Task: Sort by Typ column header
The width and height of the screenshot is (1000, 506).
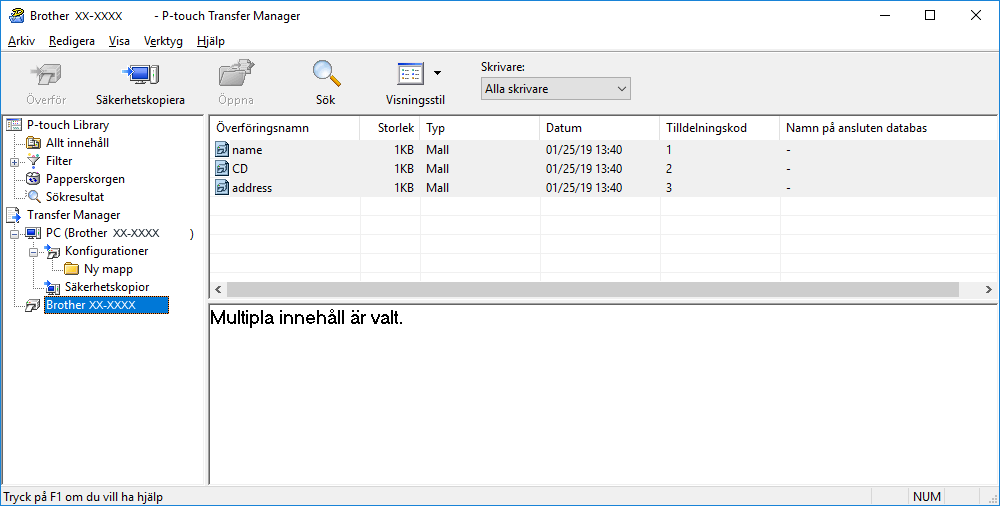Action: pos(480,128)
